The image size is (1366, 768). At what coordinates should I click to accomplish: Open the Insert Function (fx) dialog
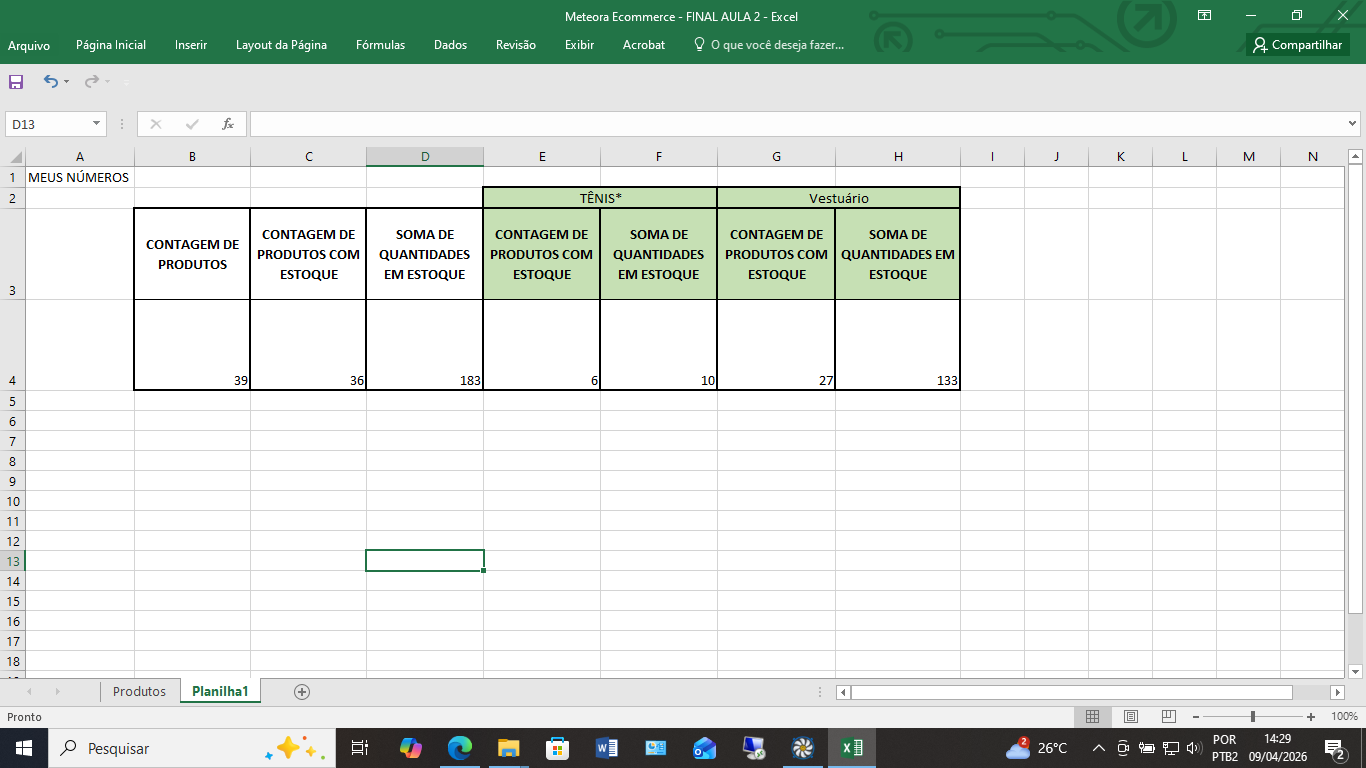click(x=228, y=124)
